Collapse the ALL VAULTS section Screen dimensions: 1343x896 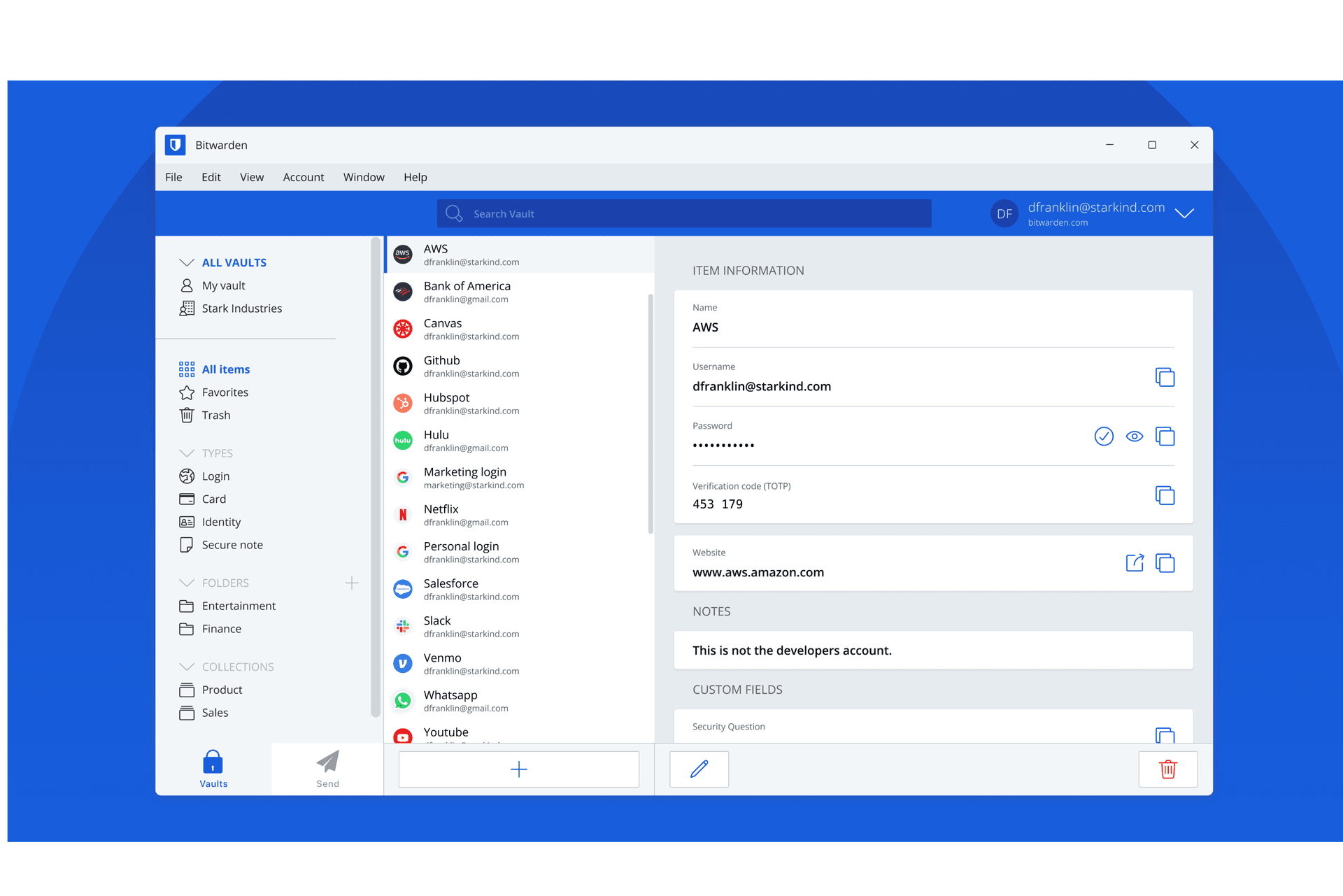[187, 262]
